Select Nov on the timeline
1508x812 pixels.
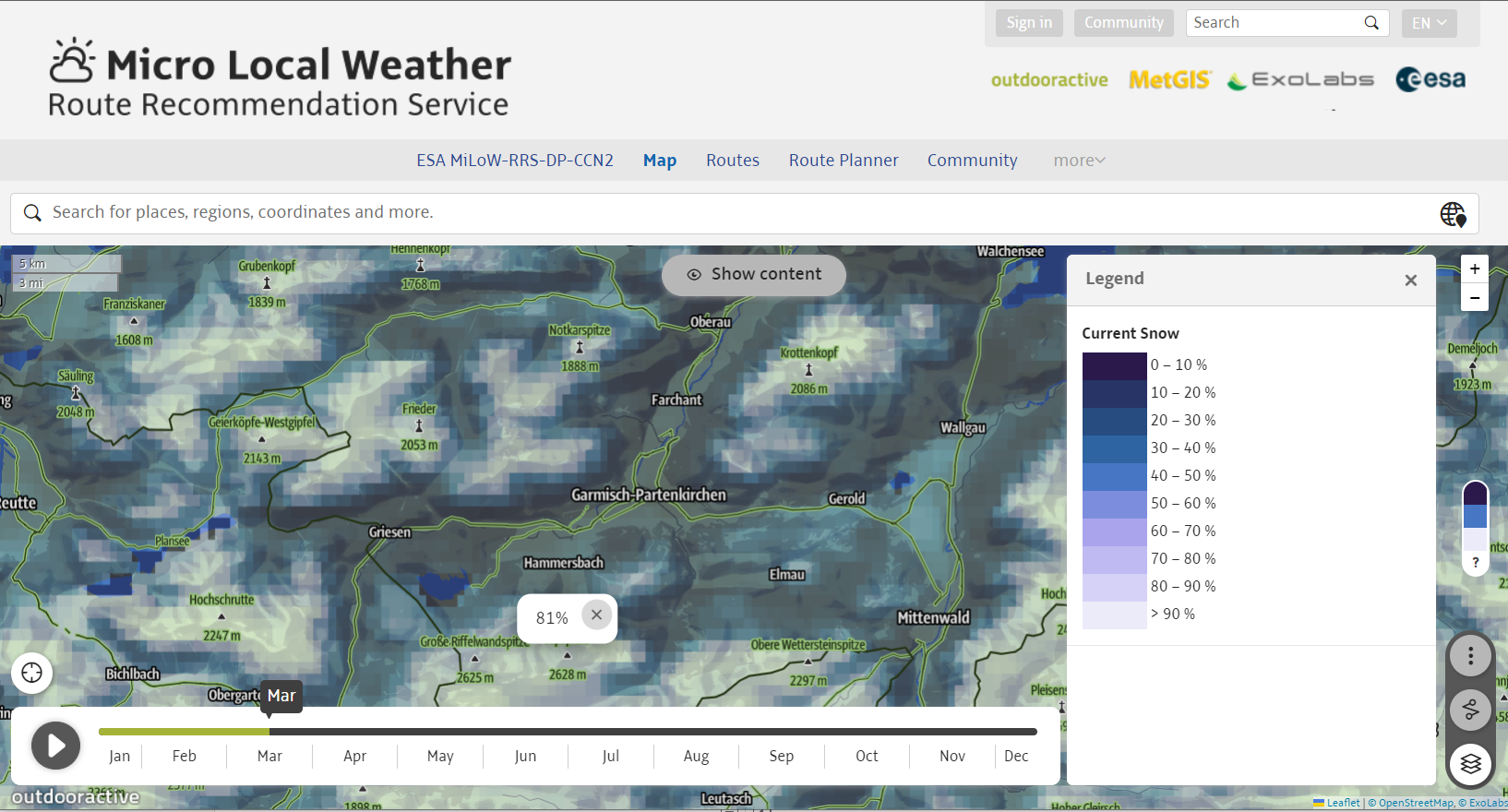(x=952, y=756)
